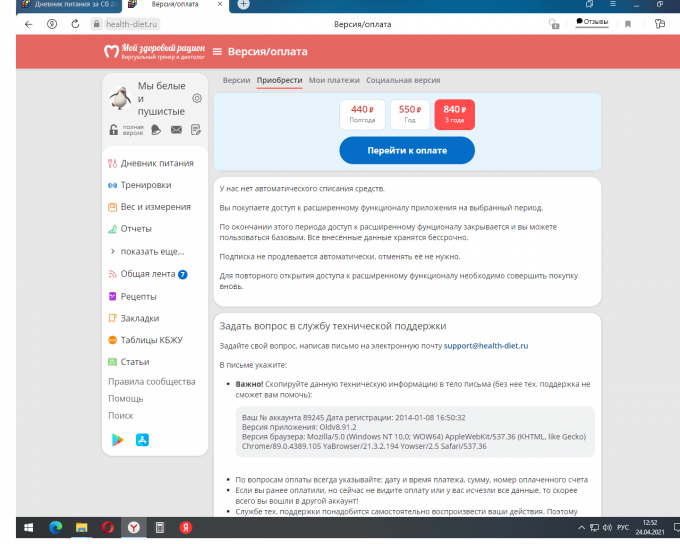Select the 550 ₽ one-year plan

tap(410, 114)
